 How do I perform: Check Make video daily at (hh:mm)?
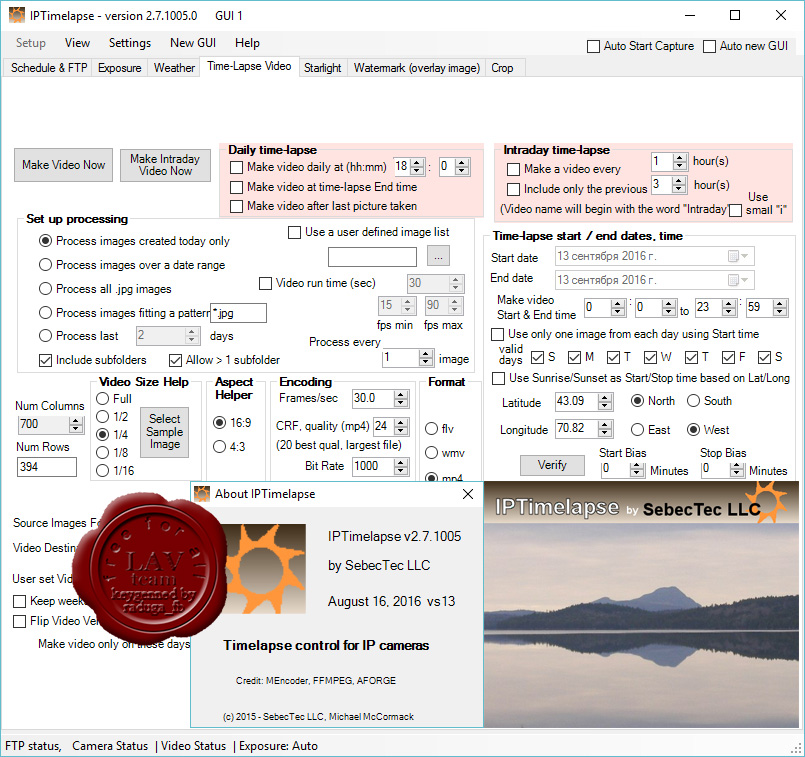pos(237,167)
